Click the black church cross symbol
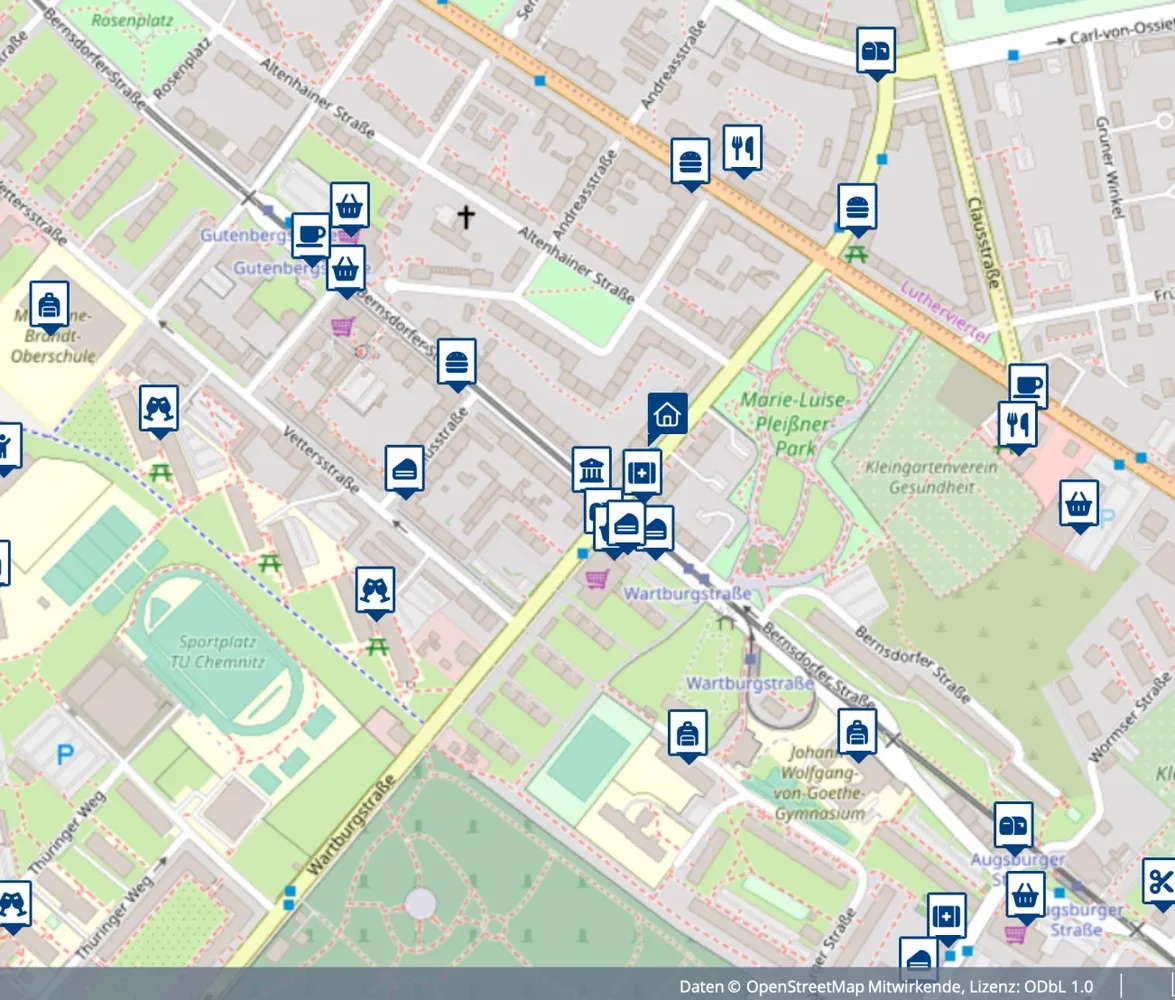The image size is (1175, 1000). pos(466,217)
